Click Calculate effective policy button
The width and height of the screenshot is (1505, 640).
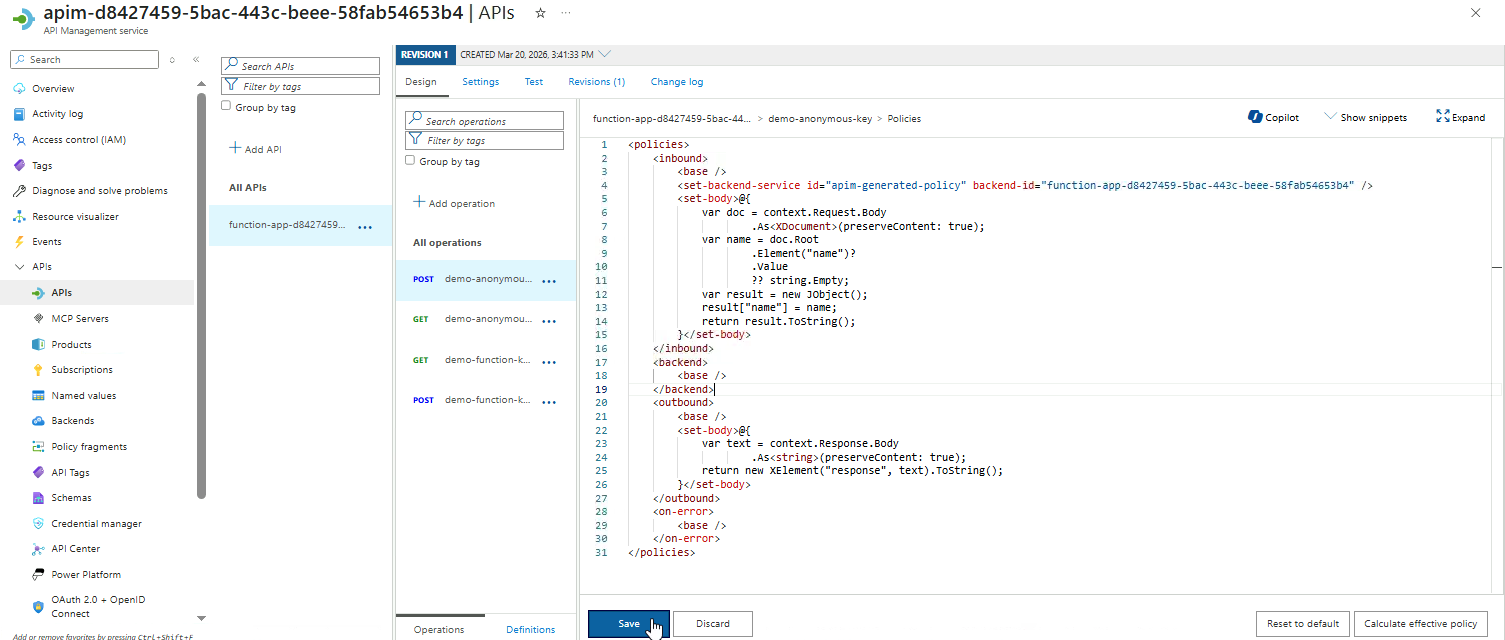(x=1421, y=624)
